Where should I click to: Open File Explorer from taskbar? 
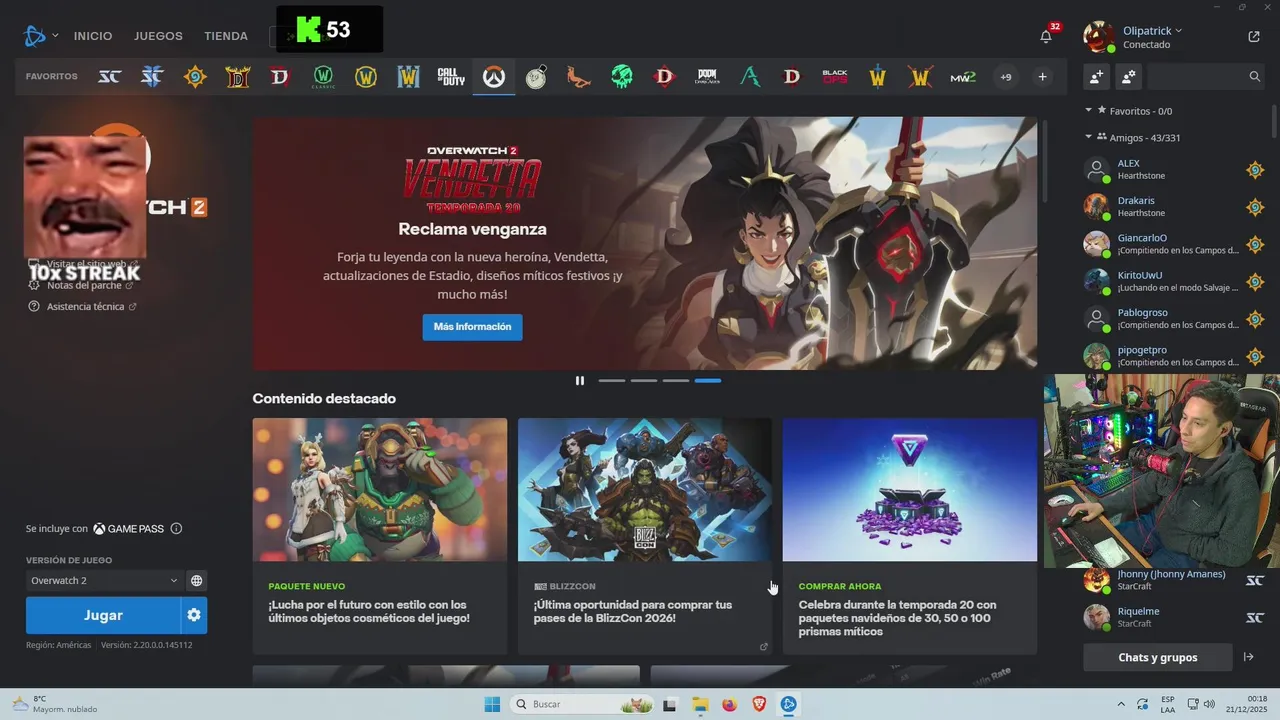click(699, 704)
